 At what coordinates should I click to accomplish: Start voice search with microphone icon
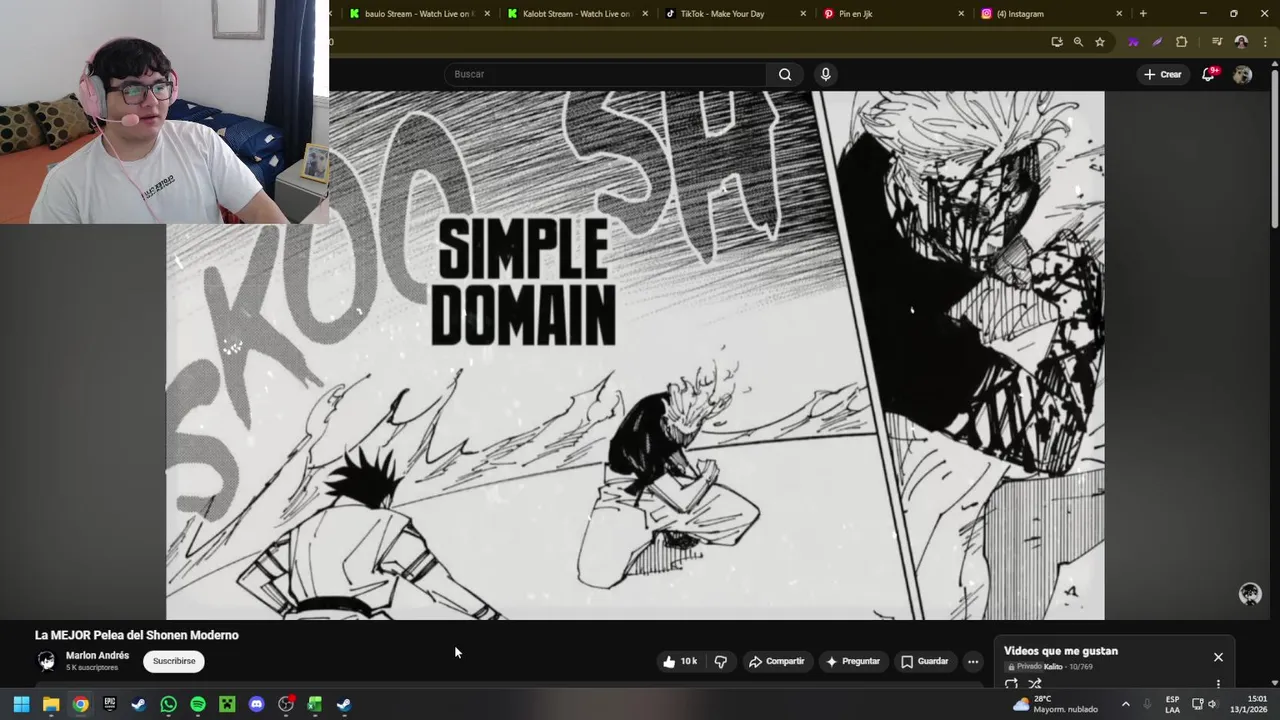click(825, 74)
